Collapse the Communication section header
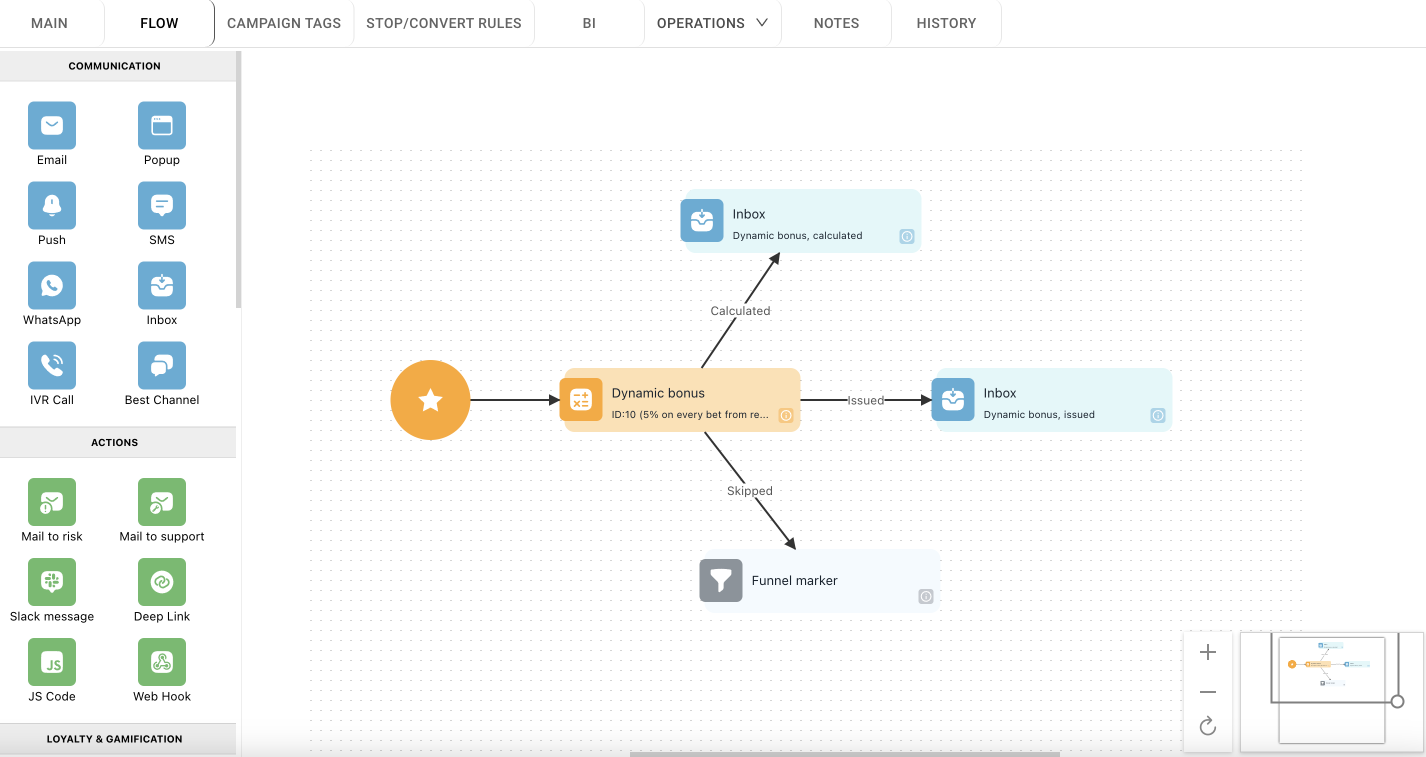The height and width of the screenshot is (757, 1426). coord(115,66)
